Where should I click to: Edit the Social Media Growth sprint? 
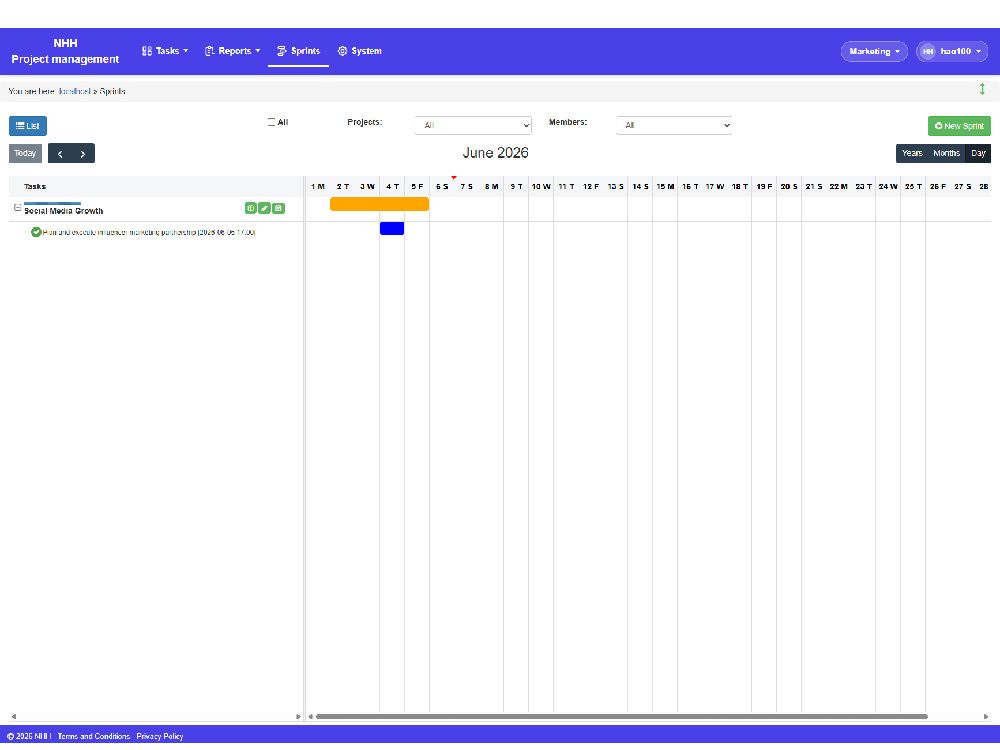click(265, 208)
